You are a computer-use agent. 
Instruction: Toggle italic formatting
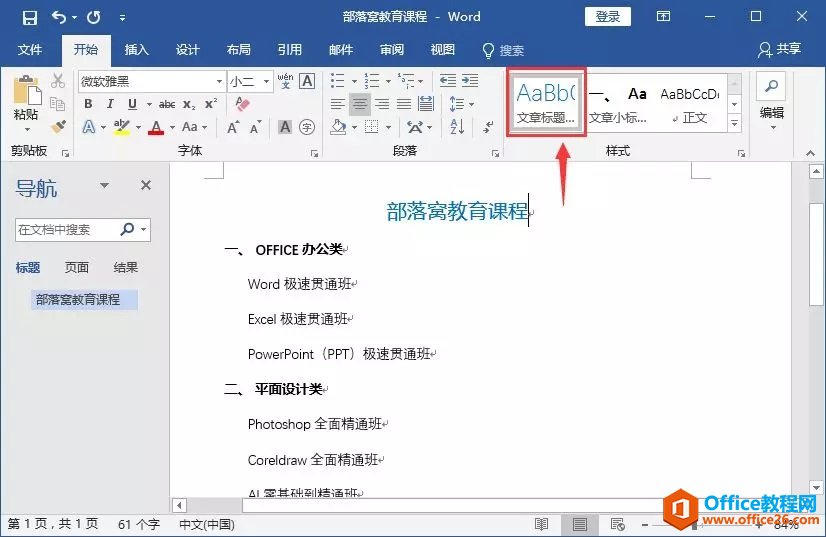[x=110, y=104]
